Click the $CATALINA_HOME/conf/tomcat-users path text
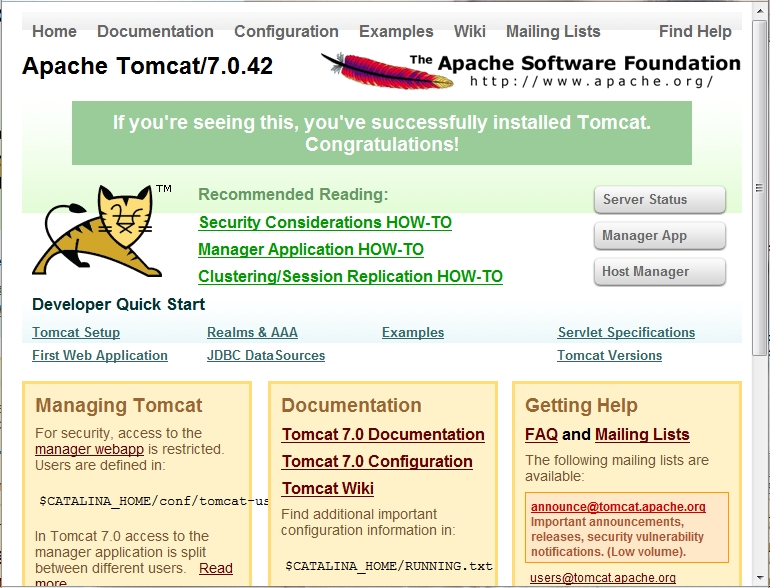Screen dimensions: 770x588 [x=154, y=501]
